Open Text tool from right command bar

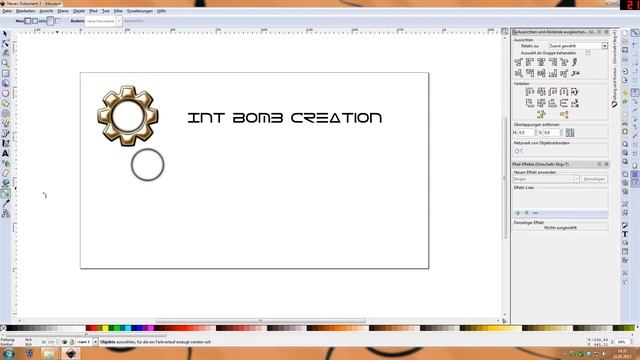625,234
